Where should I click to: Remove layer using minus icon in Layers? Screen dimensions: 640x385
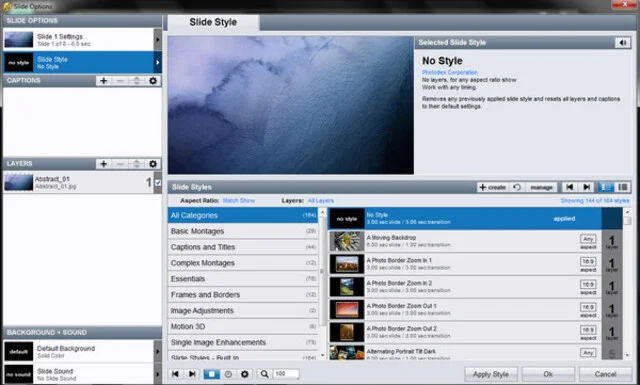(x=120, y=164)
